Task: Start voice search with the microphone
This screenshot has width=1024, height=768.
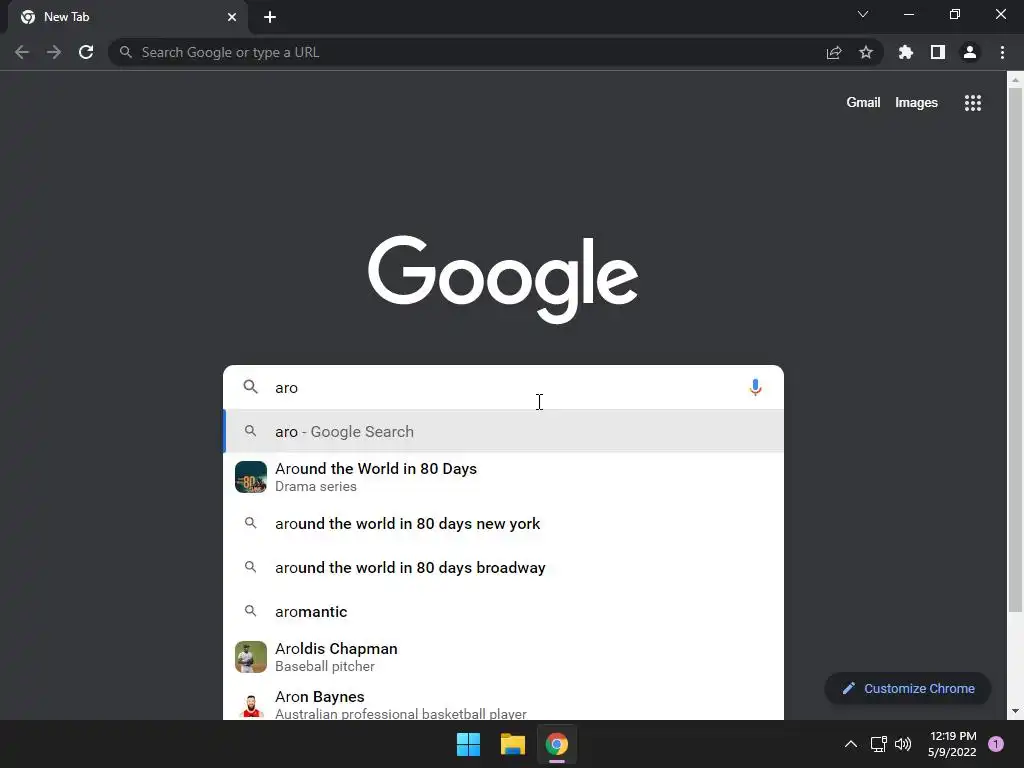Action: tap(755, 387)
